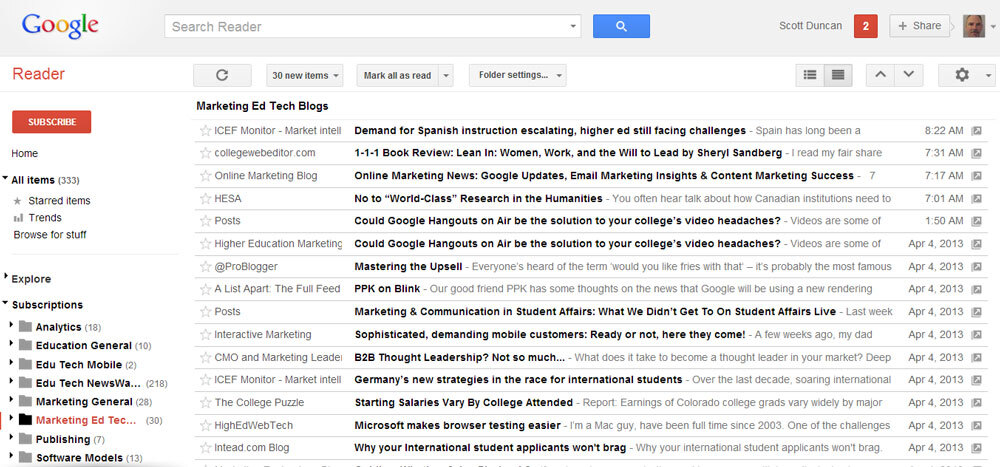Open original icon for Mastering the Upsell row
Image resolution: width=1000 pixels, height=467 pixels.
(x=976, y=267)
